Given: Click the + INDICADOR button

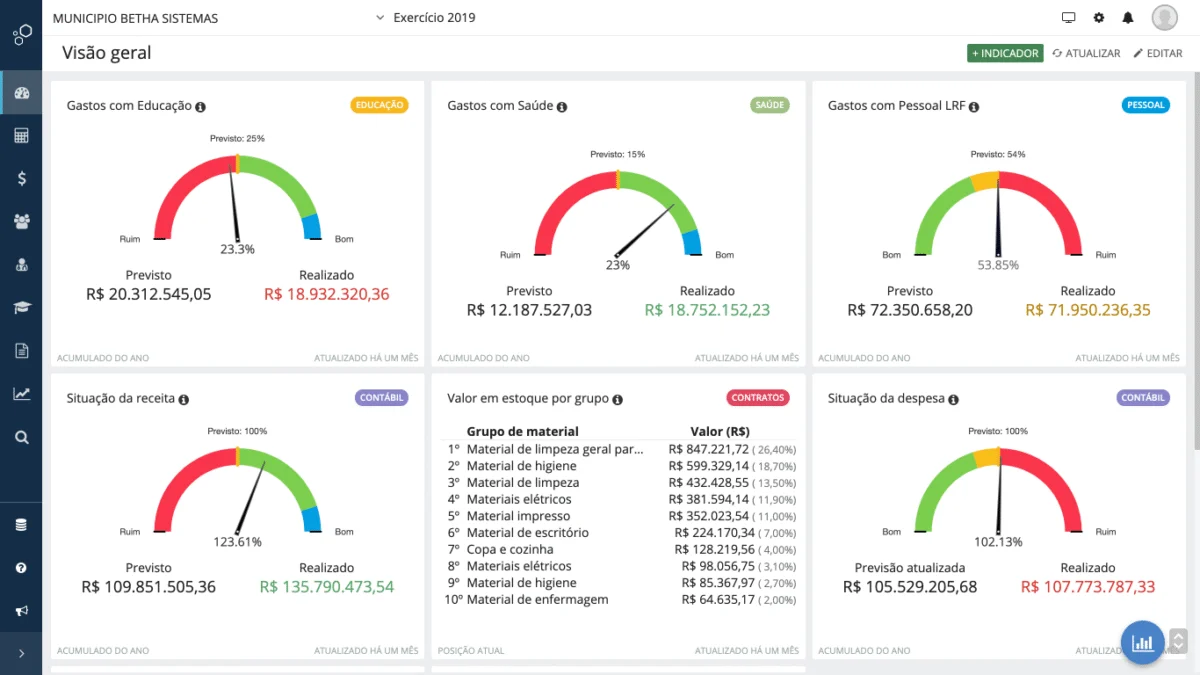Looking at the screenshot, I should click(x=1005, y=53).
